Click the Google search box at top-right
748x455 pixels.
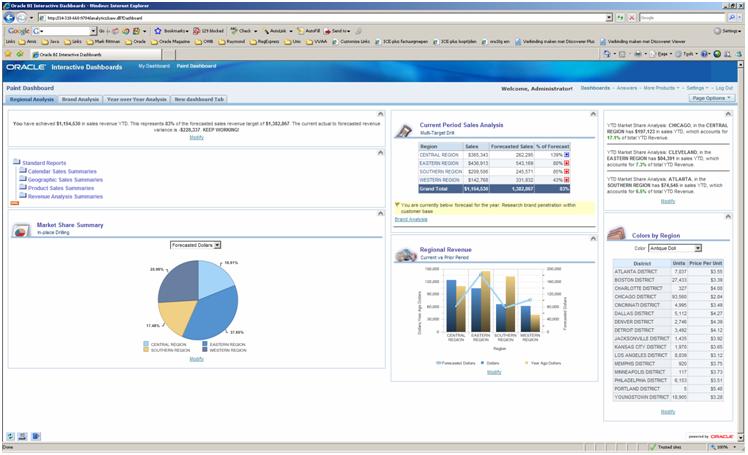click(x=683, y=18)
